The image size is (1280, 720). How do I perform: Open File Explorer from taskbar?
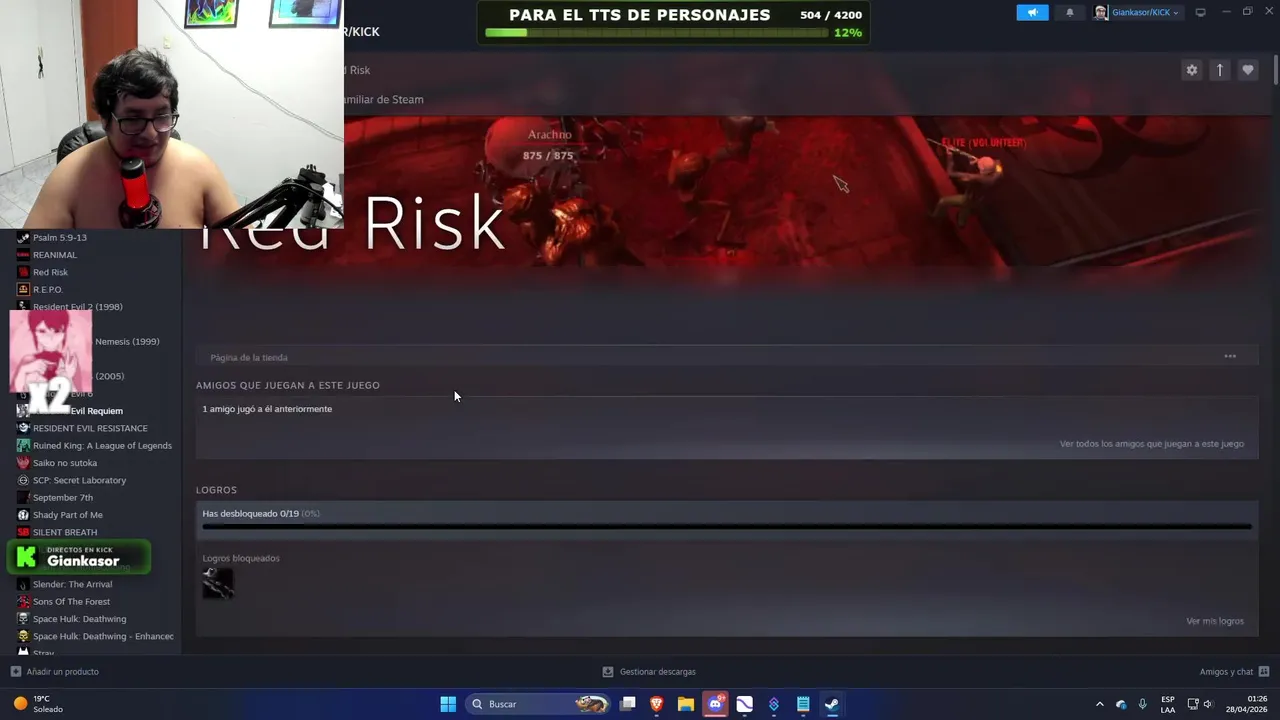click(686, 704)
